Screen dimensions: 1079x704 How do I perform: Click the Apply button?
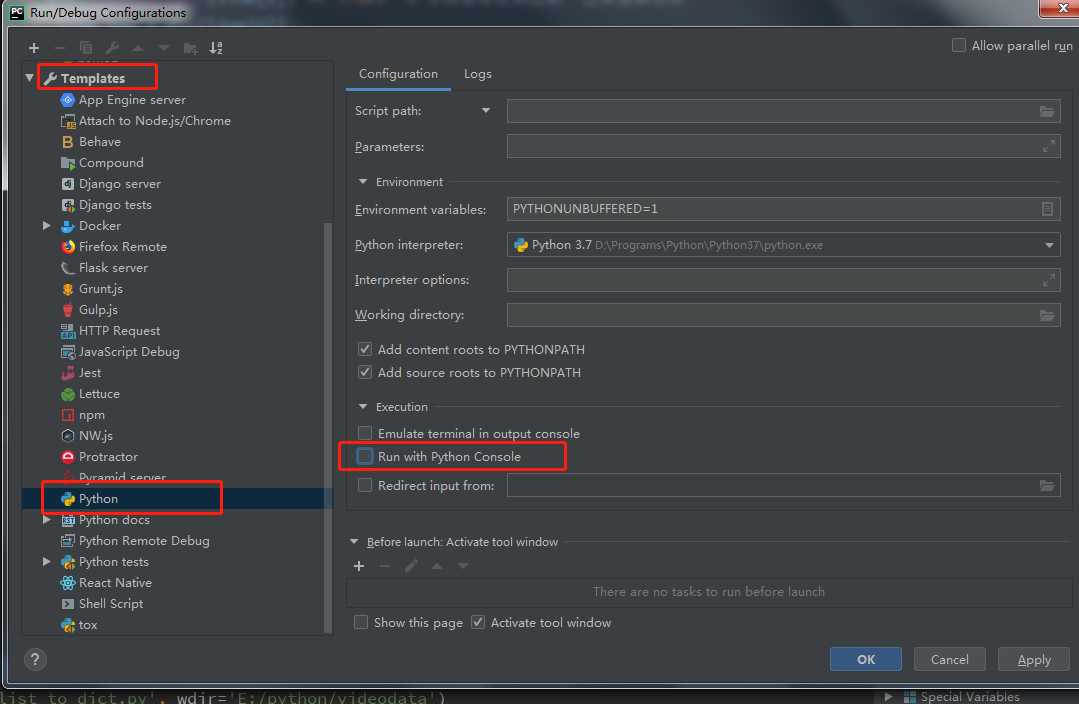pos(1034,659)
